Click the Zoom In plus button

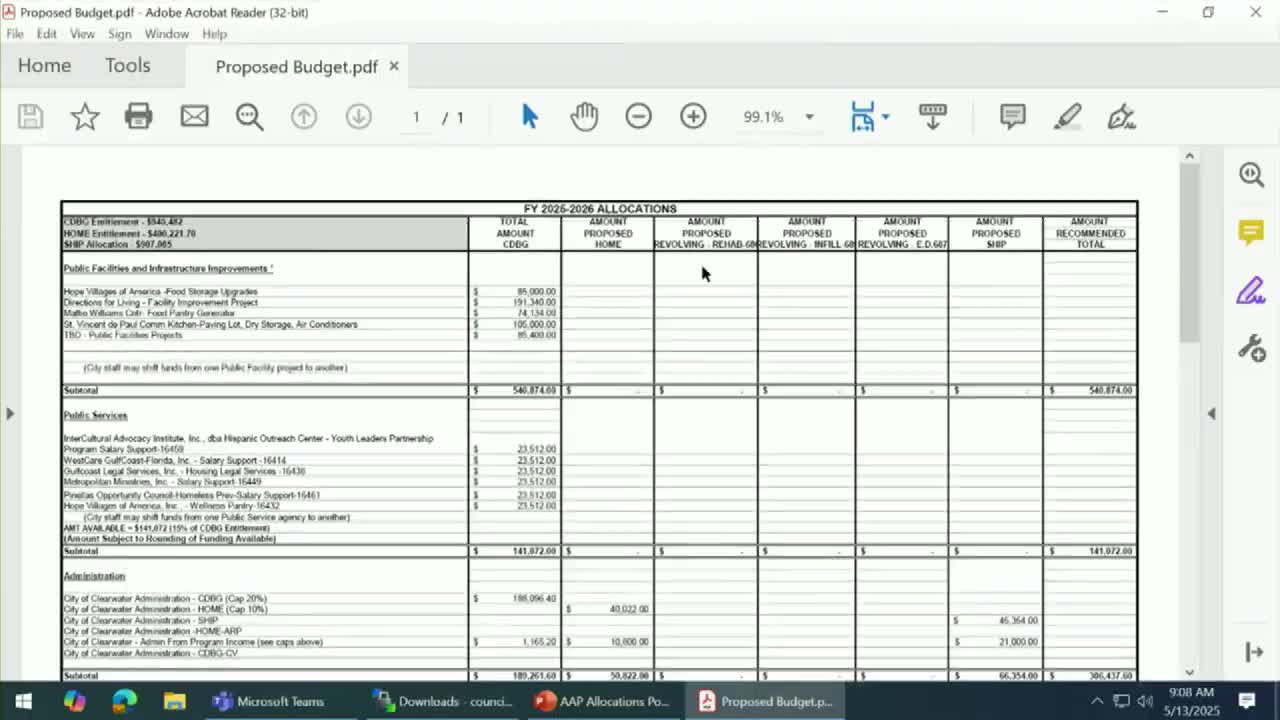point(693,117)
